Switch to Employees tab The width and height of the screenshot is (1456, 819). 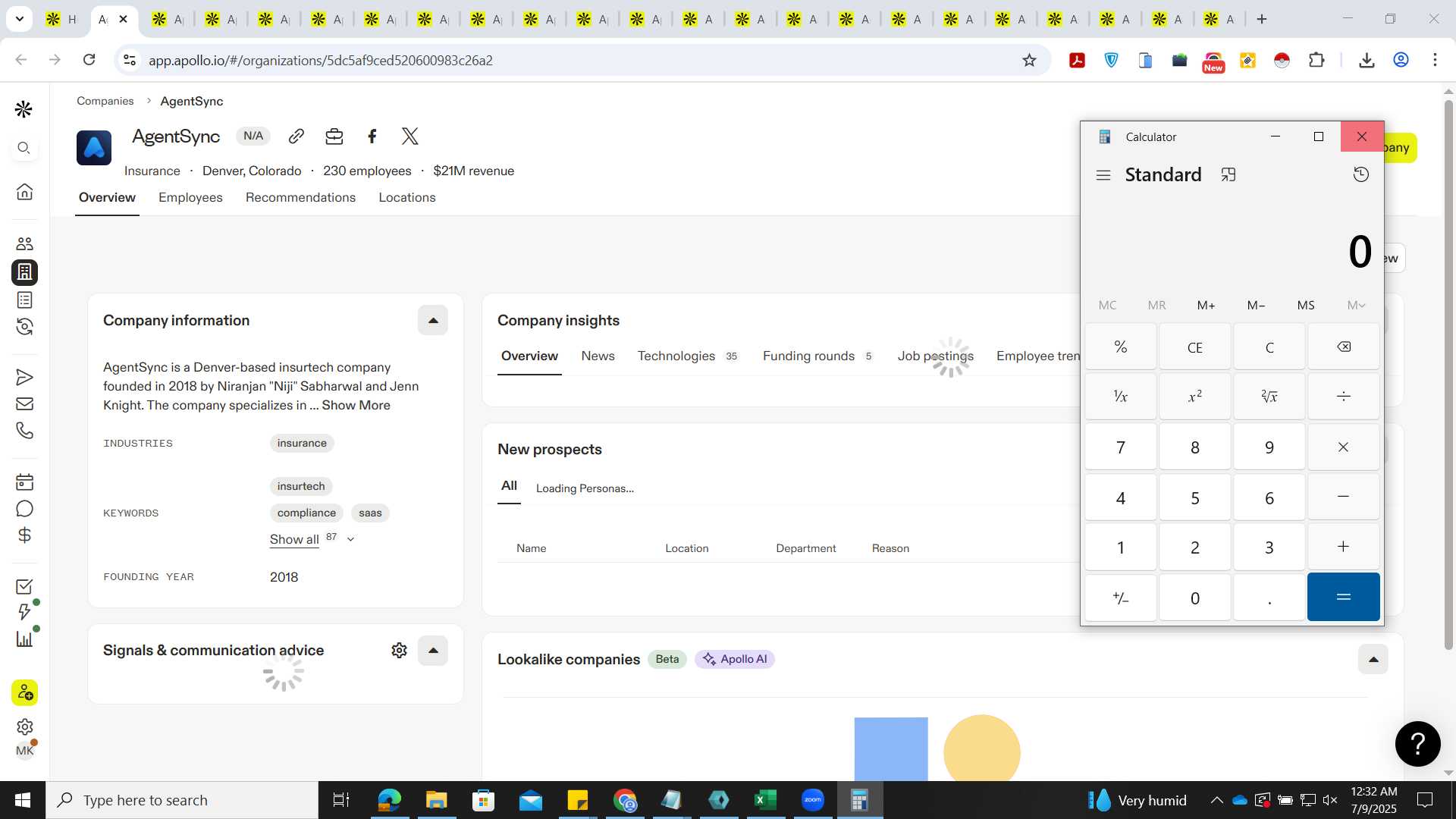pyautogui.click(x=190, y=197)
